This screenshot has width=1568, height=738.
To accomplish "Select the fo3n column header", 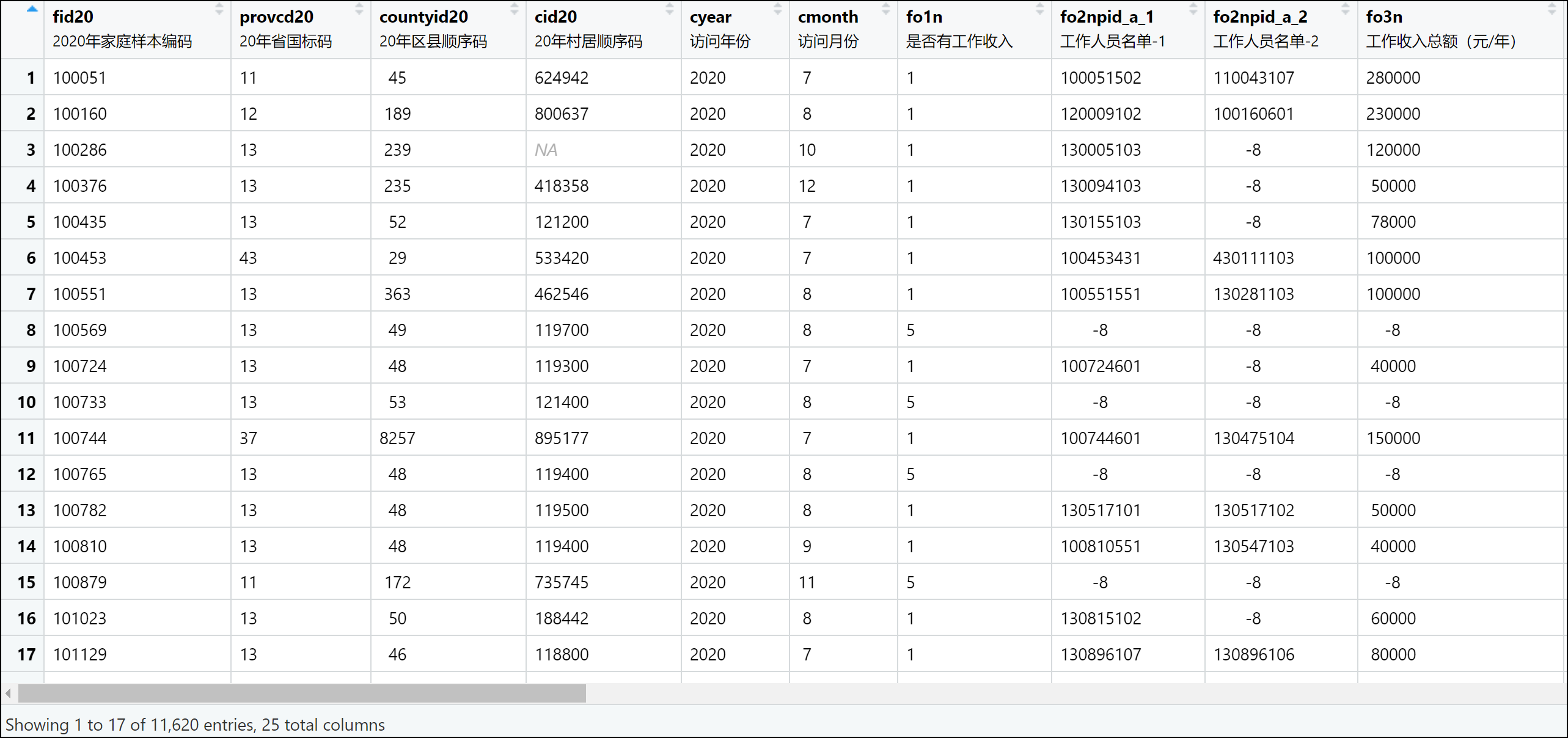I will tap(1384, 17).
